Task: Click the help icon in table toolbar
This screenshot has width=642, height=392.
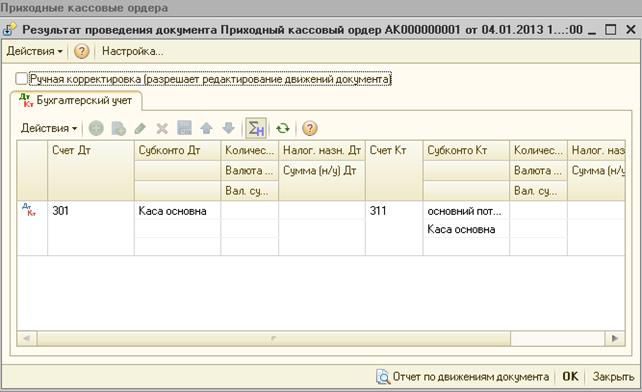Action: pos(310,128)
